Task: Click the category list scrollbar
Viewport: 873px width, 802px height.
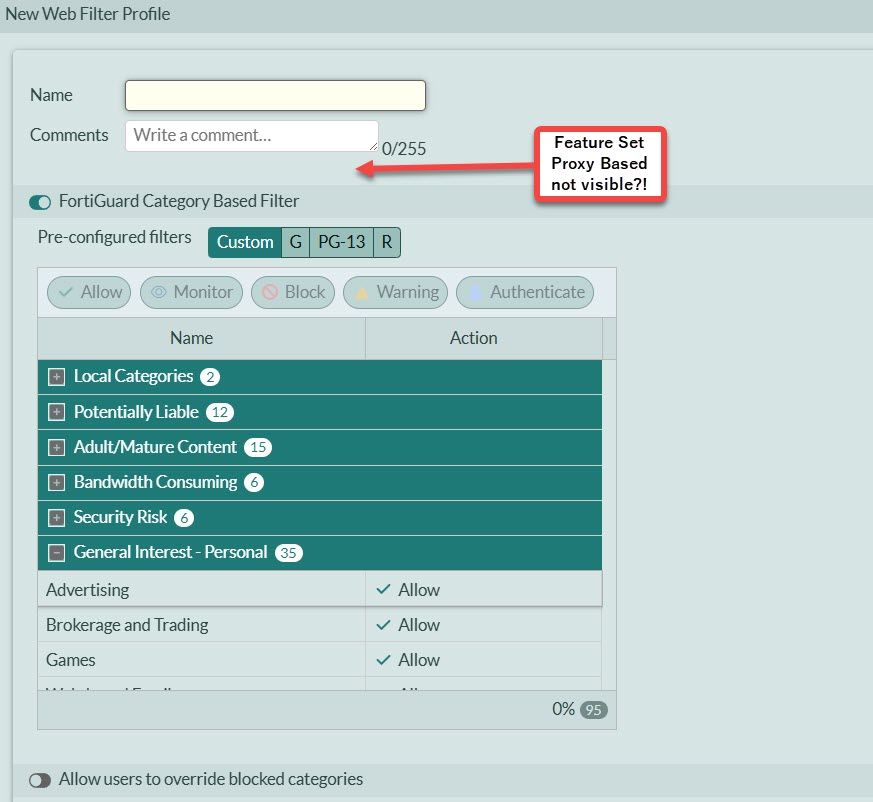Action: [609, 525]
